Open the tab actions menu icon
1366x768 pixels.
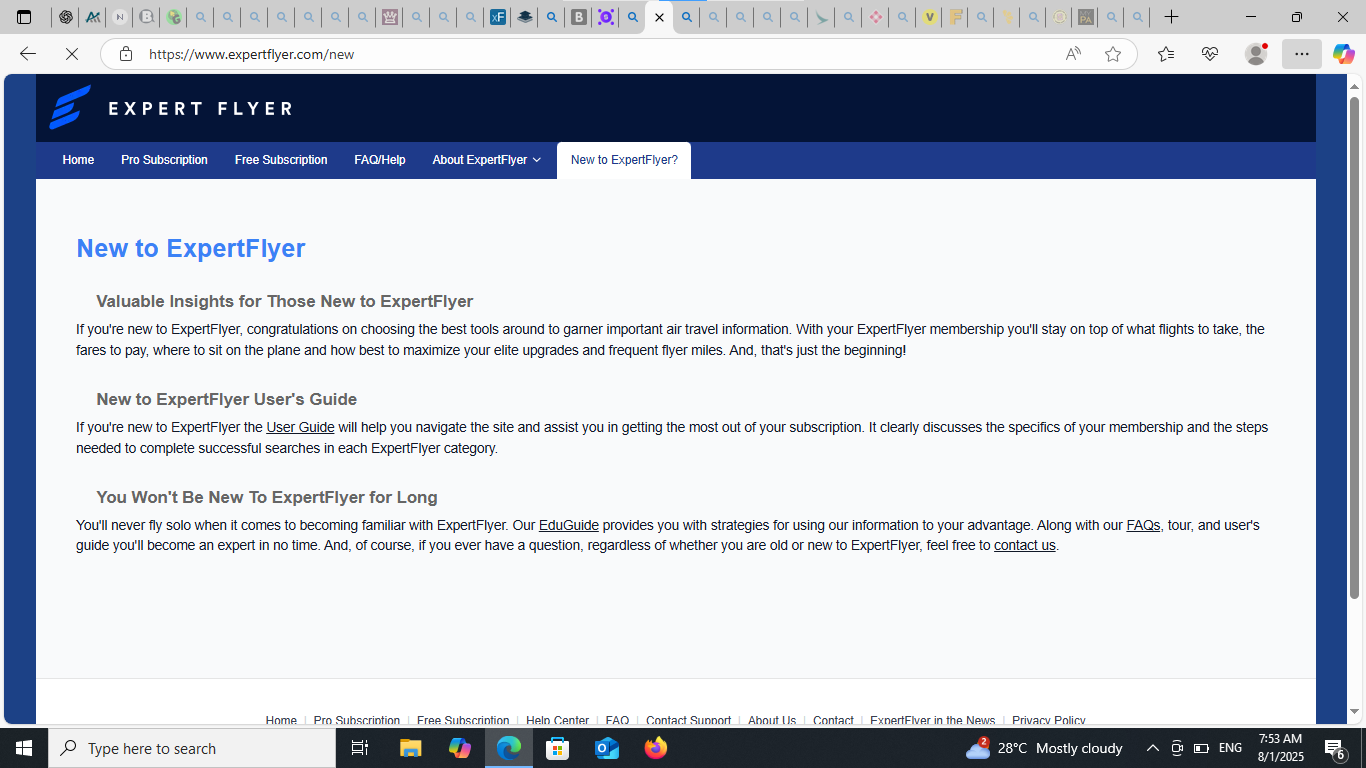pos(24,17)
